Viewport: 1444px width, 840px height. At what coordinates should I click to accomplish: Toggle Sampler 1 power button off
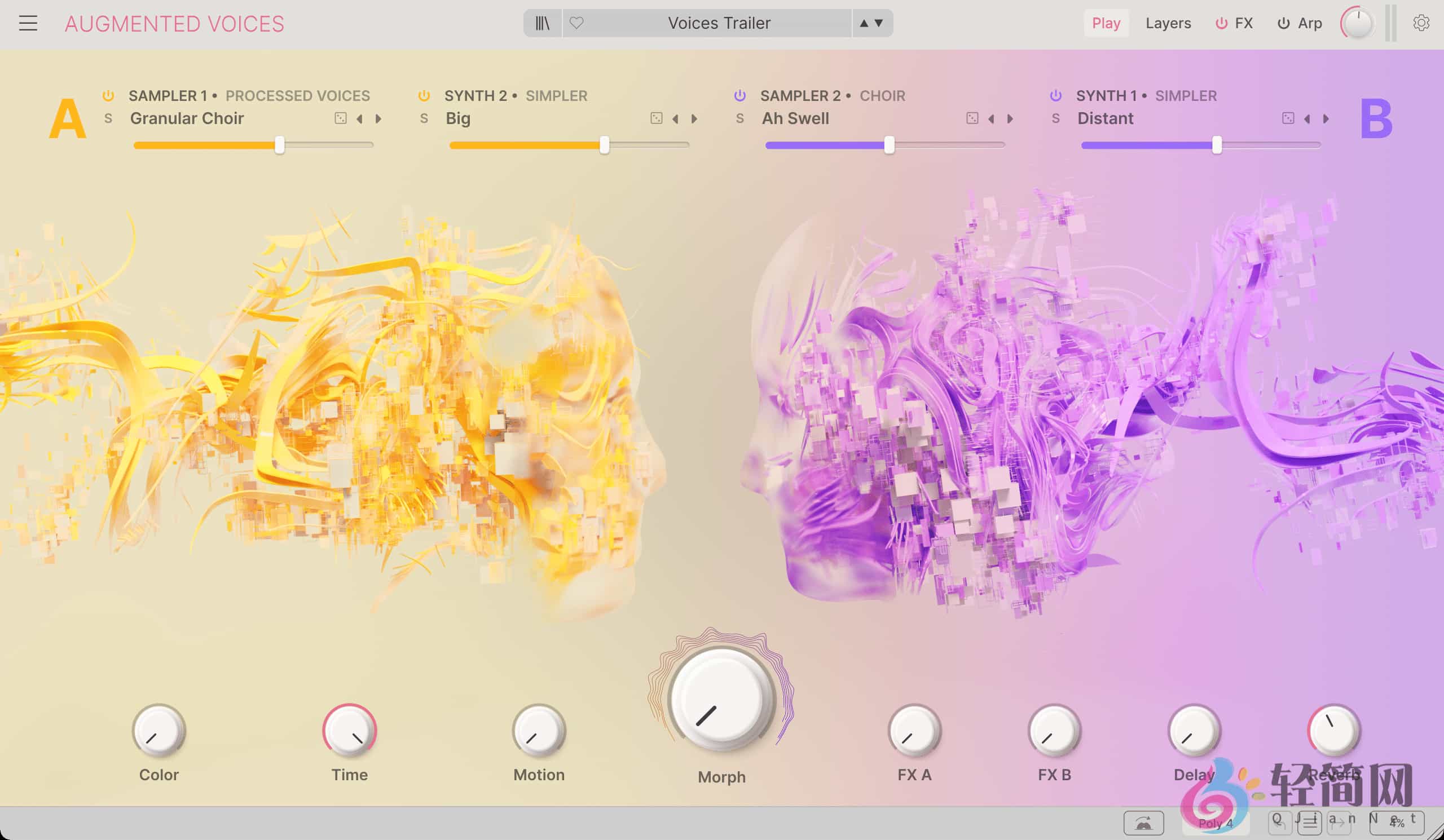[x=108, y=96]
